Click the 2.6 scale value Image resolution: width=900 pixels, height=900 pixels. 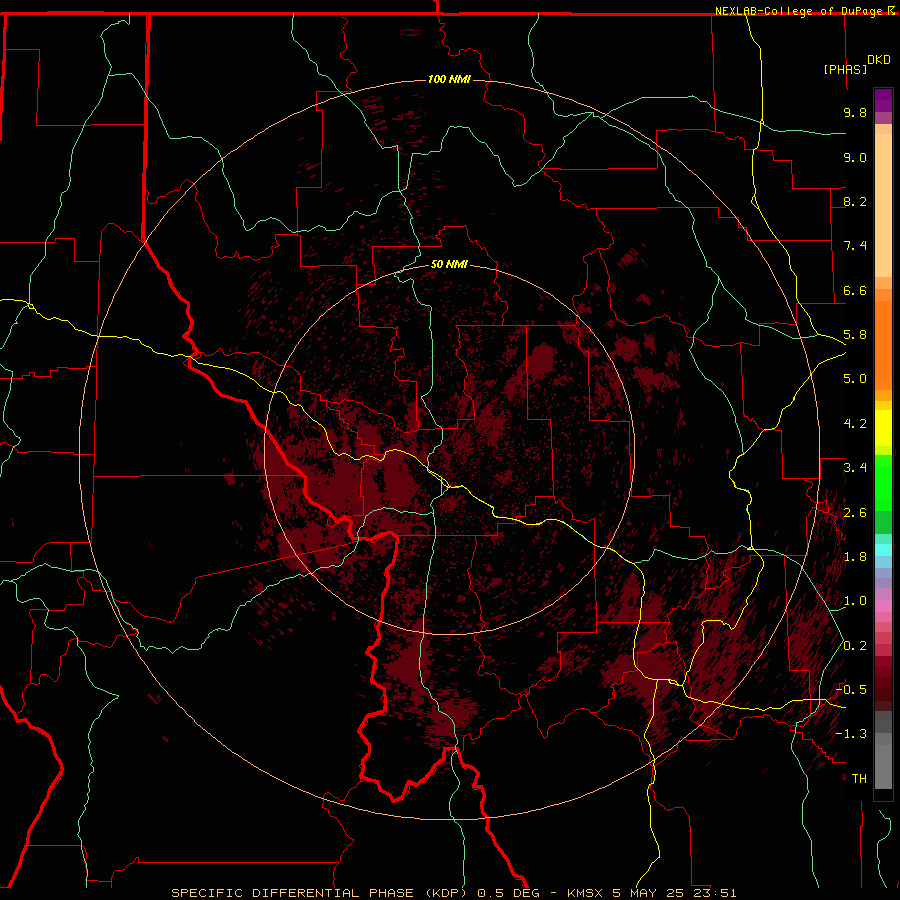click(x=855, y=513)
